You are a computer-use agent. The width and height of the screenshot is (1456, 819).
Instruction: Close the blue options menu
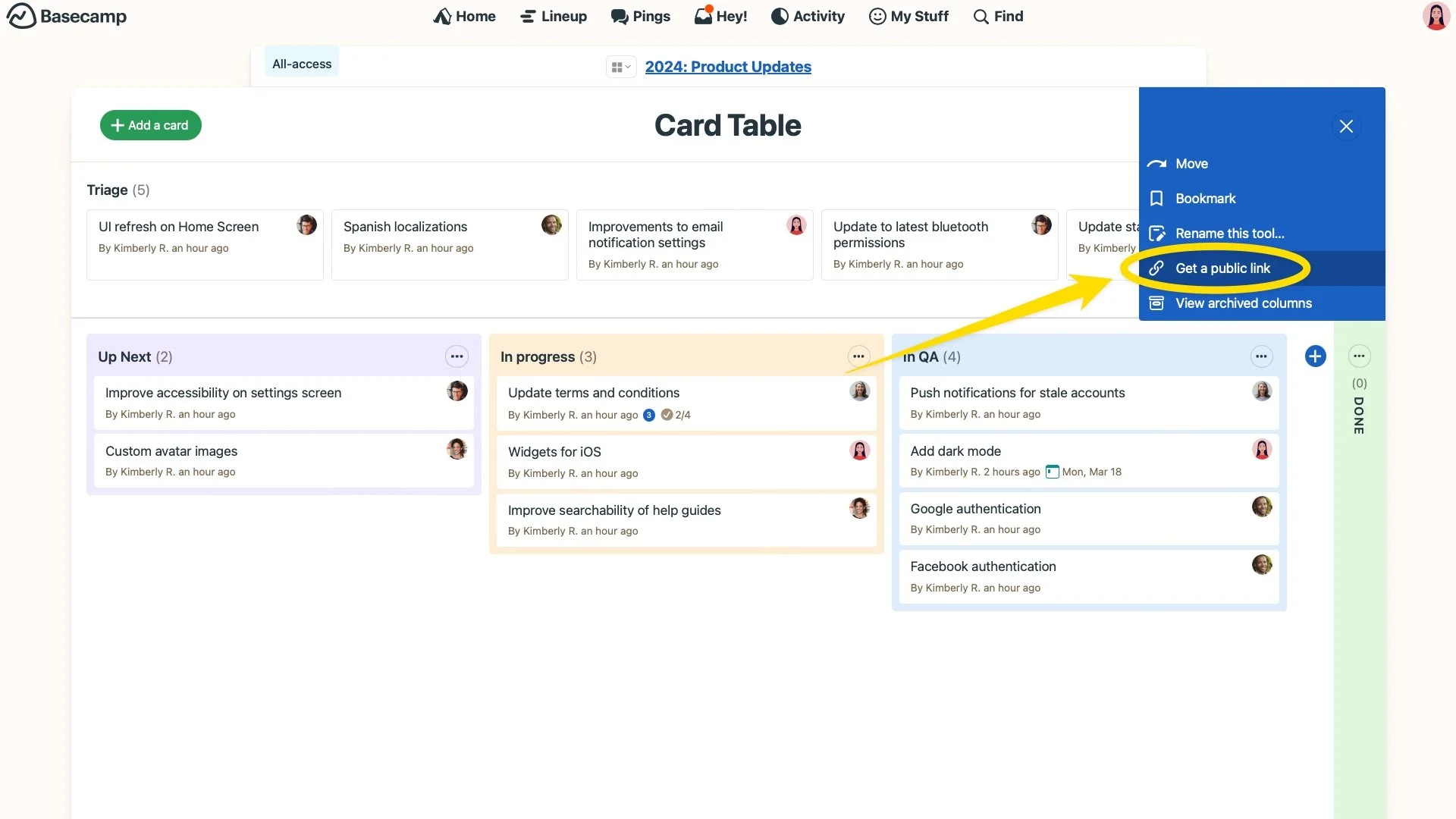(x=1346, y=127)
